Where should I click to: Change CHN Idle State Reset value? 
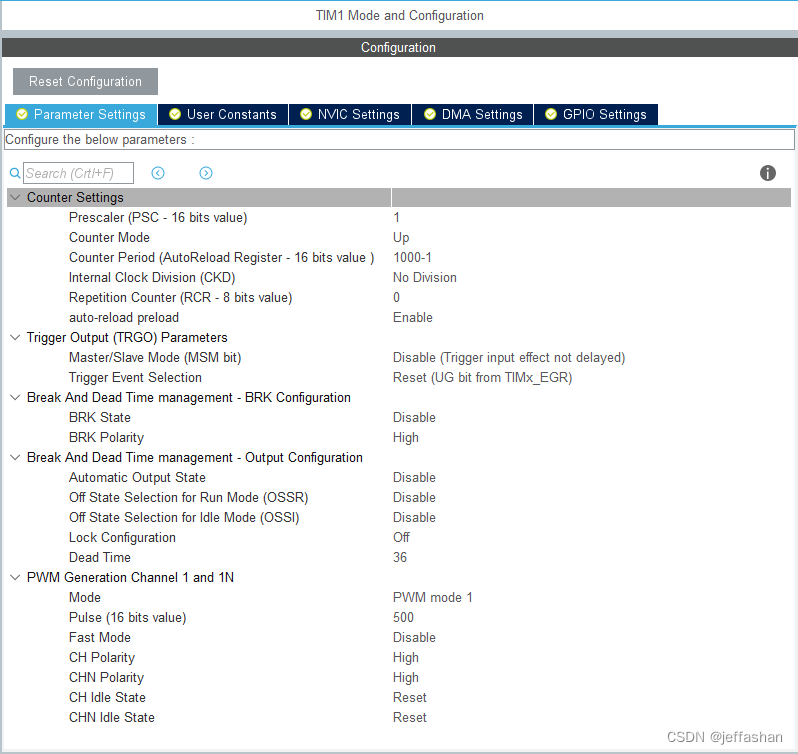(x=410, y=717)
